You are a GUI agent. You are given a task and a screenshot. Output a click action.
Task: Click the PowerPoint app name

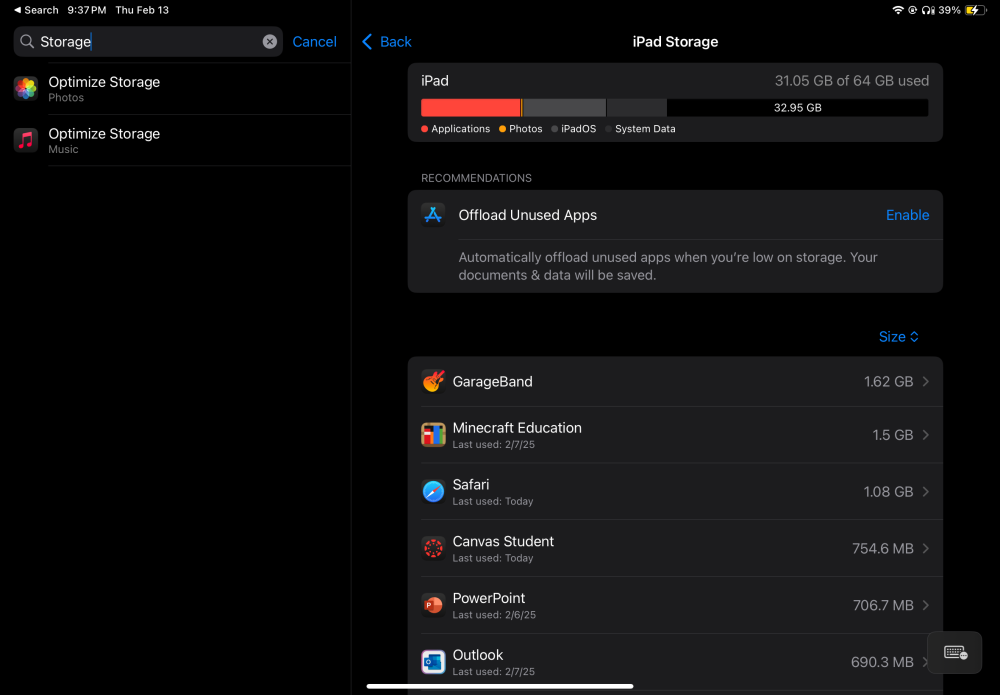tap(489, 598)
